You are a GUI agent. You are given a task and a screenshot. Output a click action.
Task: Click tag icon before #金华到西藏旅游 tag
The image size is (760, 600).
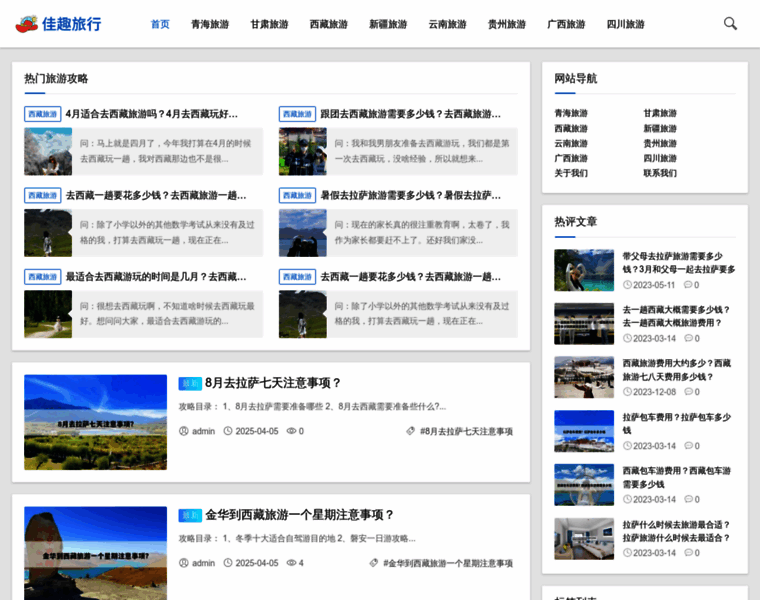[374, 563]
